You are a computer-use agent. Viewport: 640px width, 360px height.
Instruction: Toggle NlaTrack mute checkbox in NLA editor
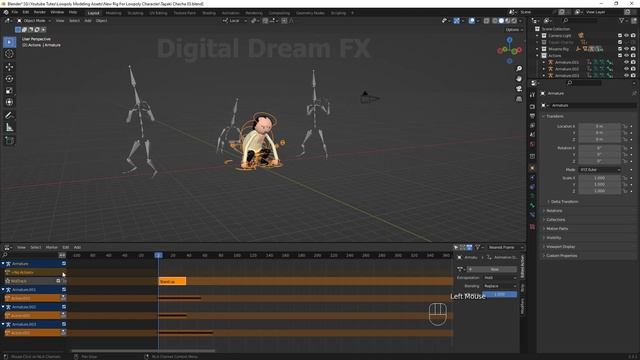(x=58, y=281)
